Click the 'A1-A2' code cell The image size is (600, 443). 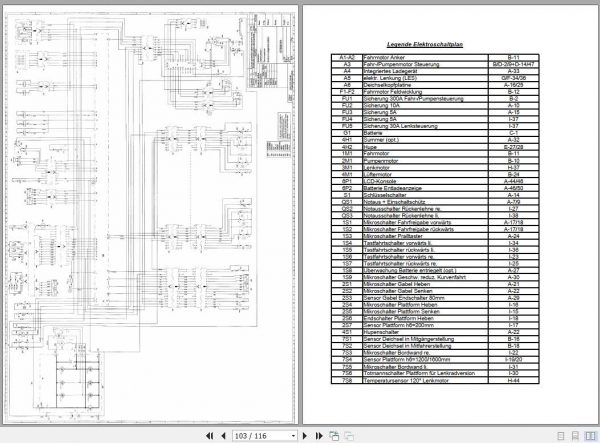(x=347, y=57)
